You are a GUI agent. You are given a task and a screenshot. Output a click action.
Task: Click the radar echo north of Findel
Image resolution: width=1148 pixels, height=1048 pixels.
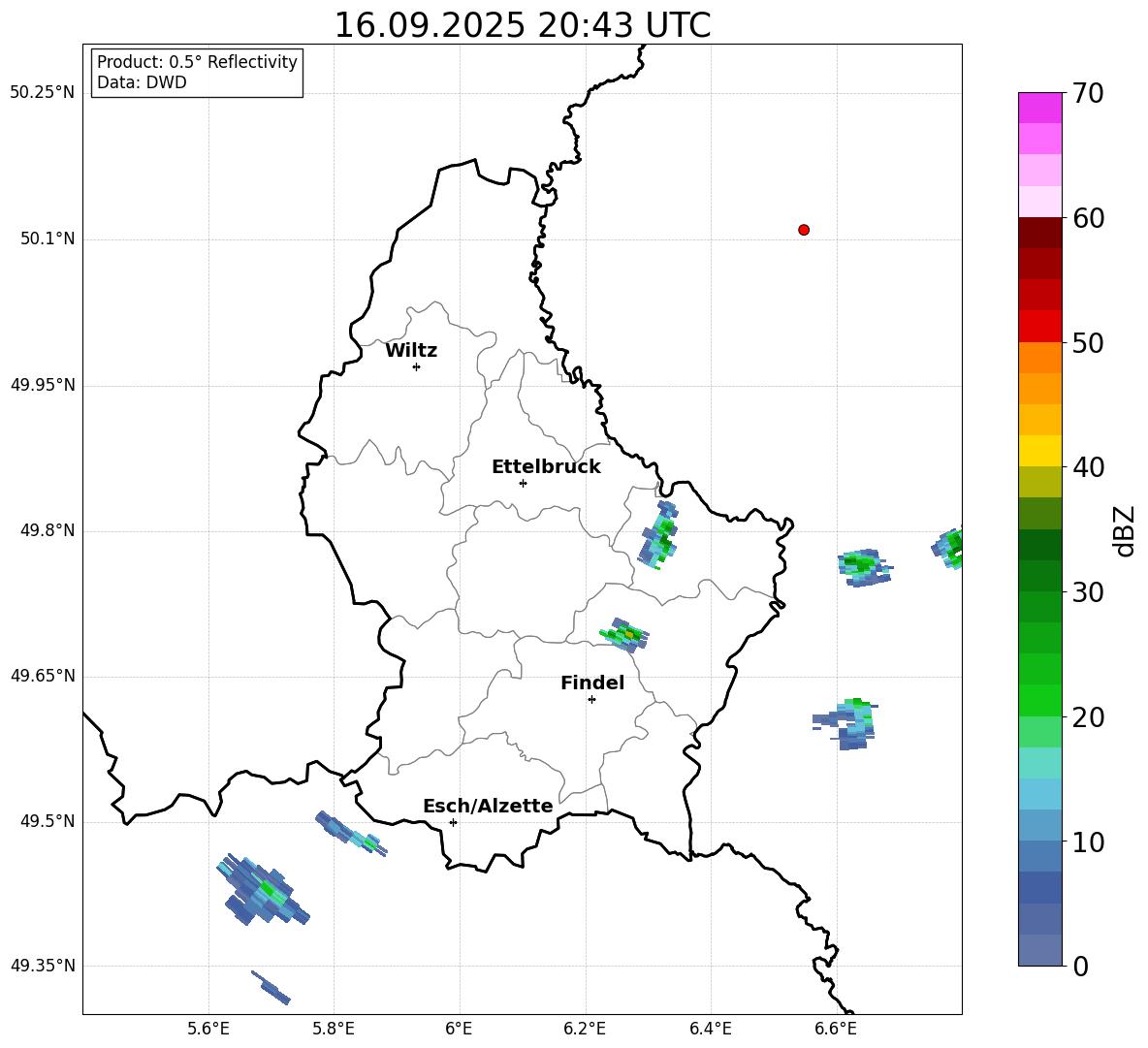click(624, 634)
